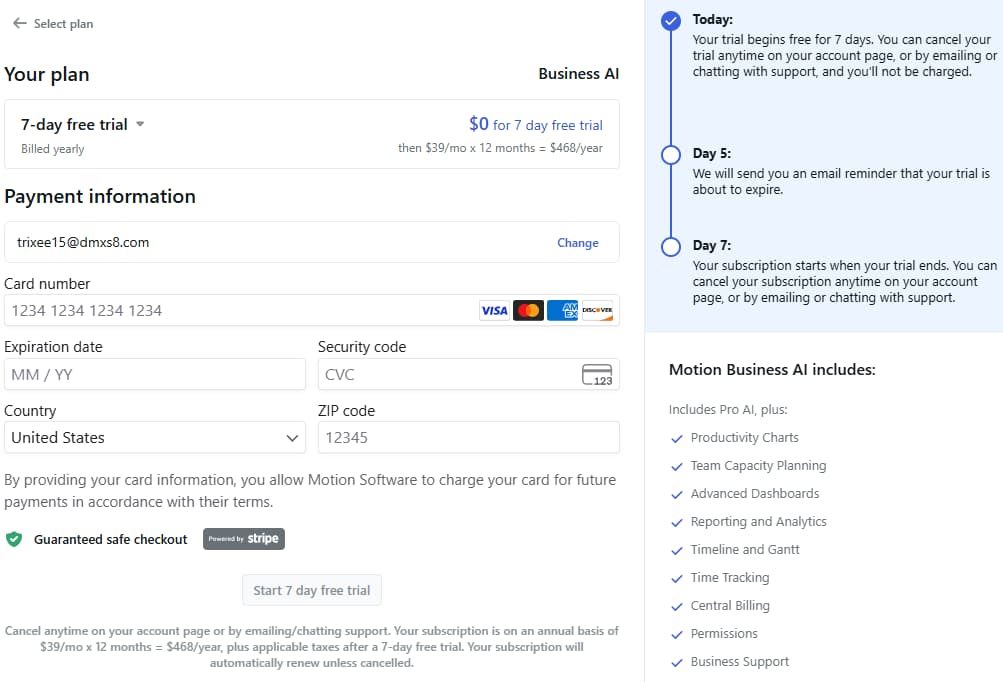
Task: Click the Motion Business AI includes heading
Action: (x=772, y=370)
